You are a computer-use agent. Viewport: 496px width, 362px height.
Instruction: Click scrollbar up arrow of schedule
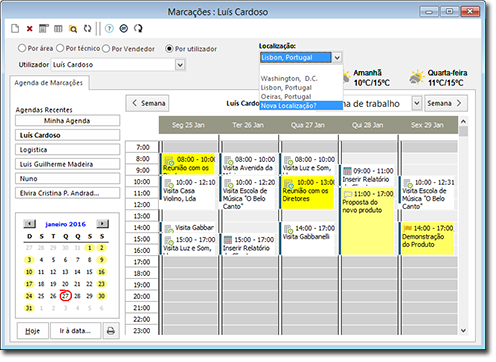(463, 121)
